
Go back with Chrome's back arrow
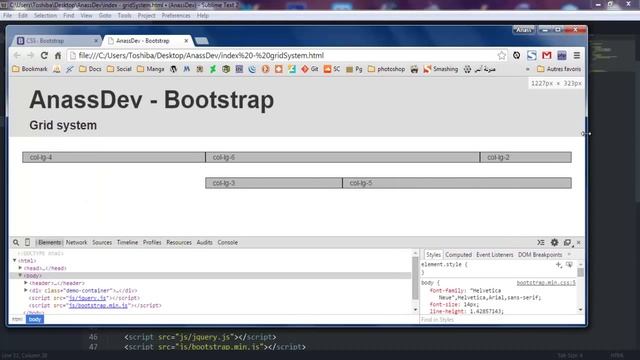click(17, 56)
